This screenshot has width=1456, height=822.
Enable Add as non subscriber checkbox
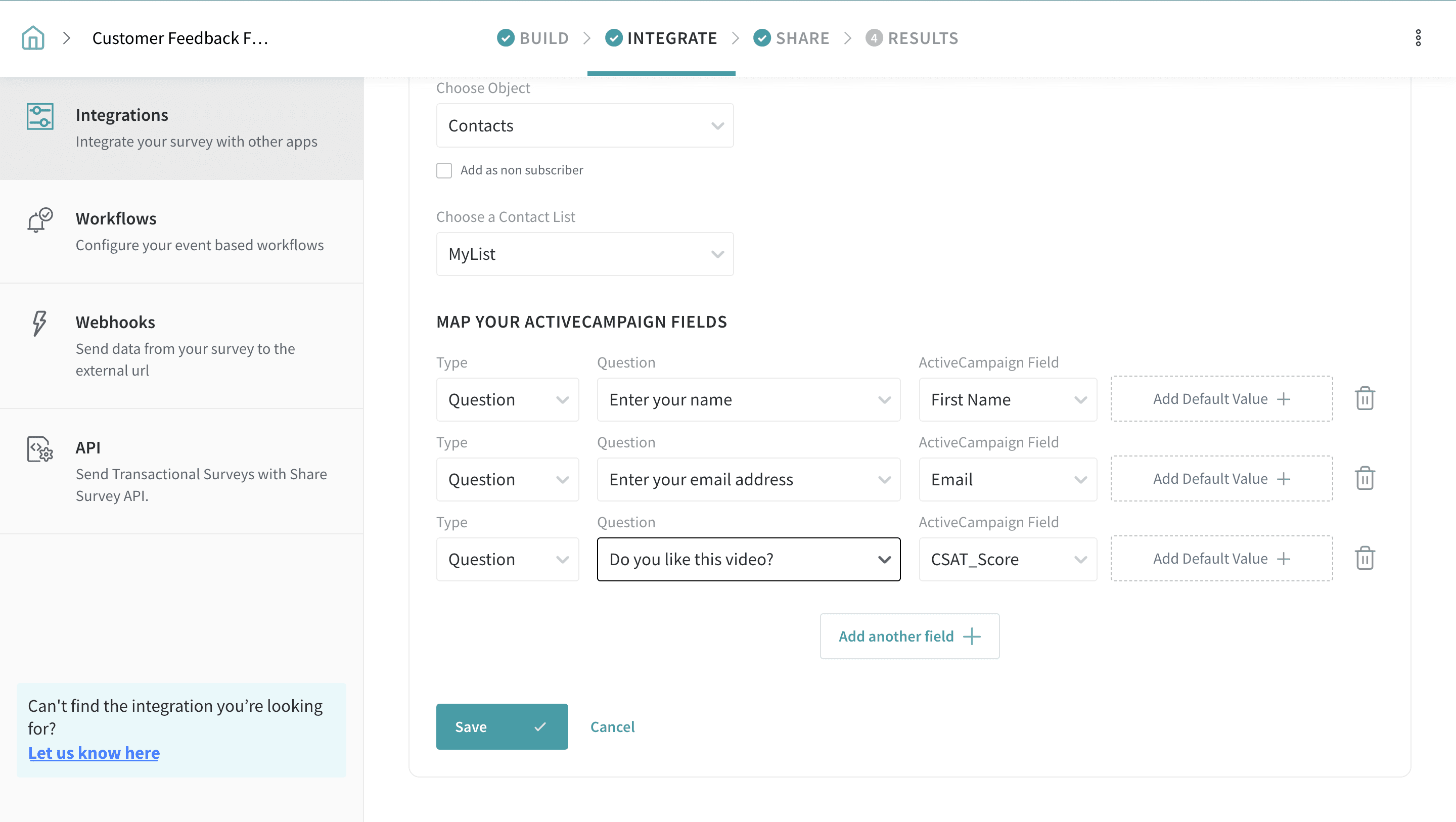tap(444, 170)
